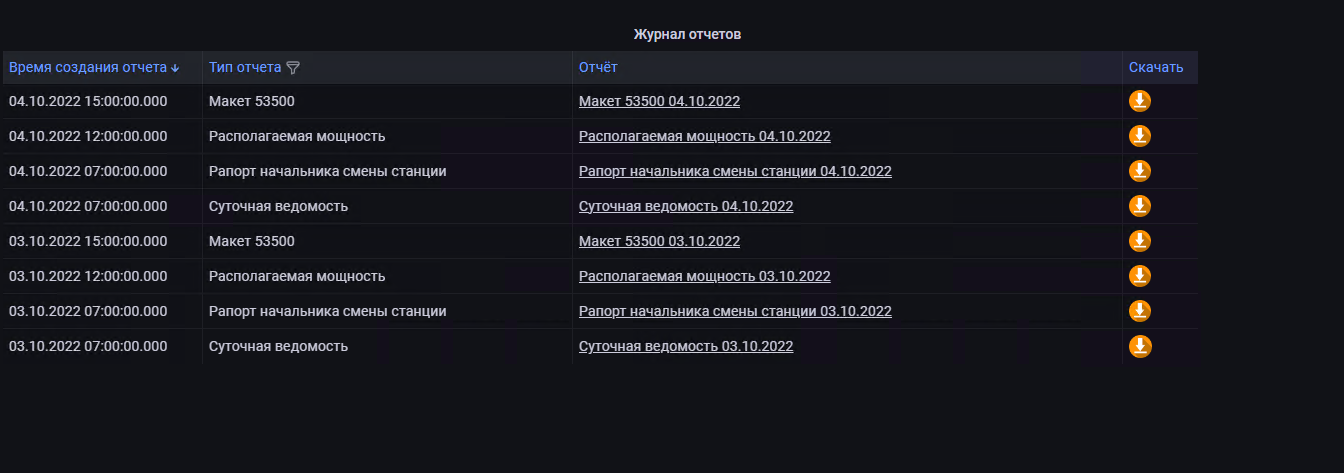Download Суточная ведомость 04.10.2022 via icon

[x=1140, y=206]
